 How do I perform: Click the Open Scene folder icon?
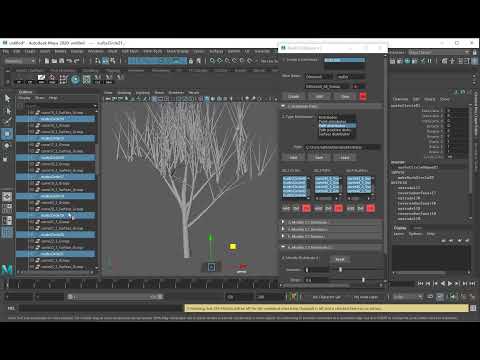tap(54, 61)
